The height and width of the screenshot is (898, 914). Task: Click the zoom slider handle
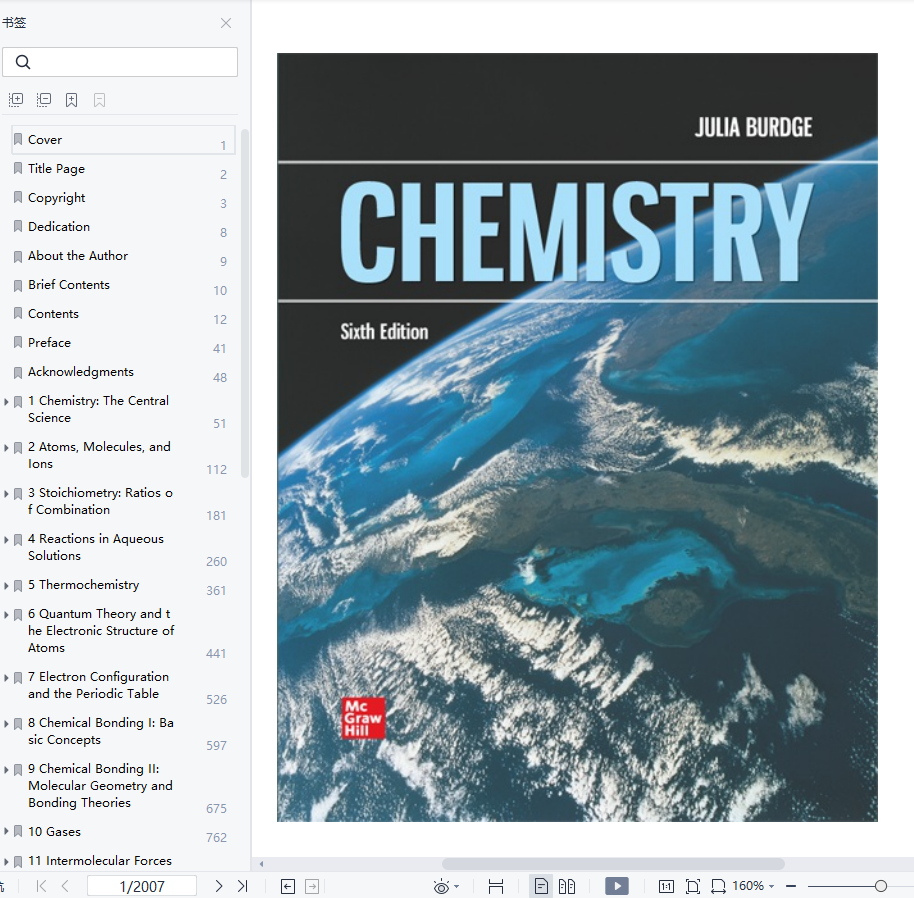coord(881,886)
